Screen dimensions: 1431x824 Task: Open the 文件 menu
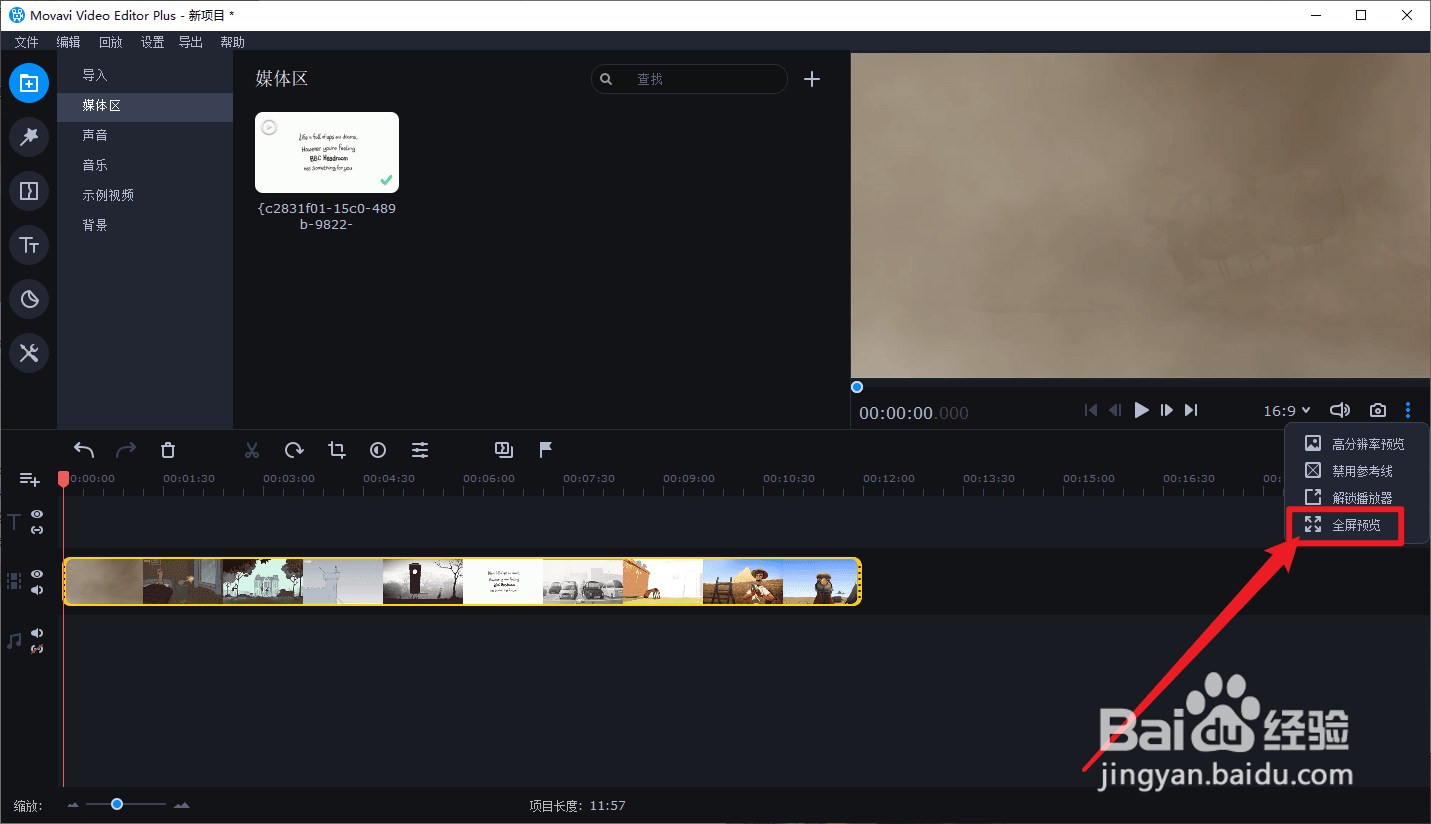[x=26, y=42]
